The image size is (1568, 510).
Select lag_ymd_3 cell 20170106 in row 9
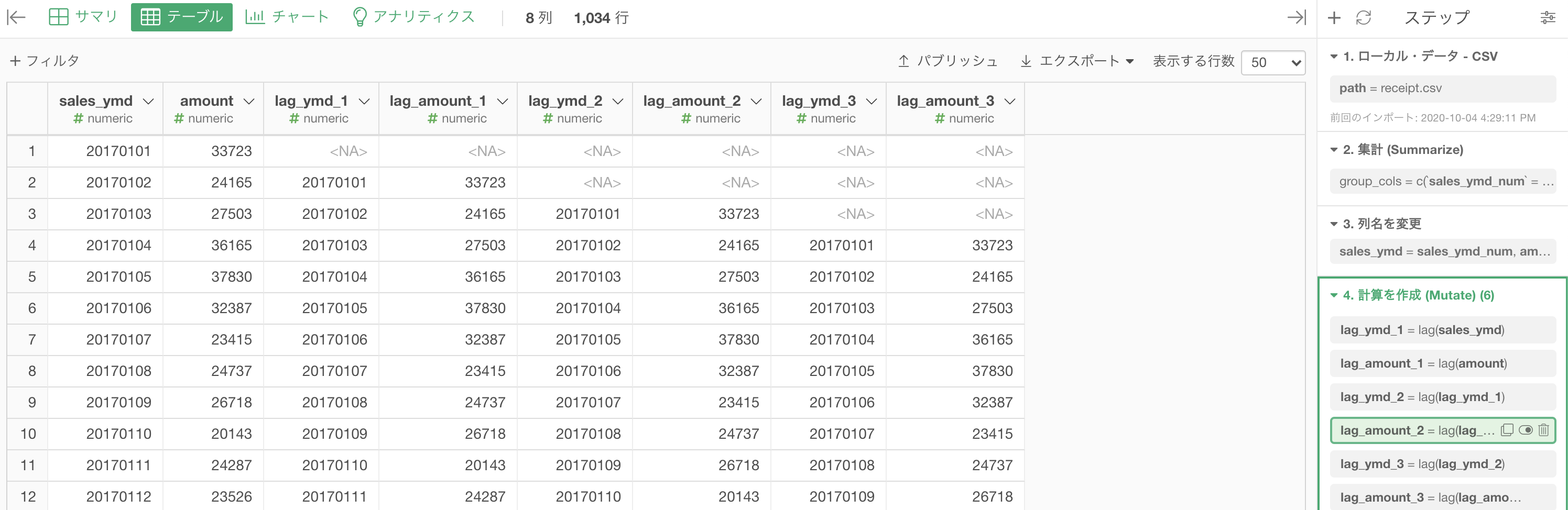tap(829, 403)
